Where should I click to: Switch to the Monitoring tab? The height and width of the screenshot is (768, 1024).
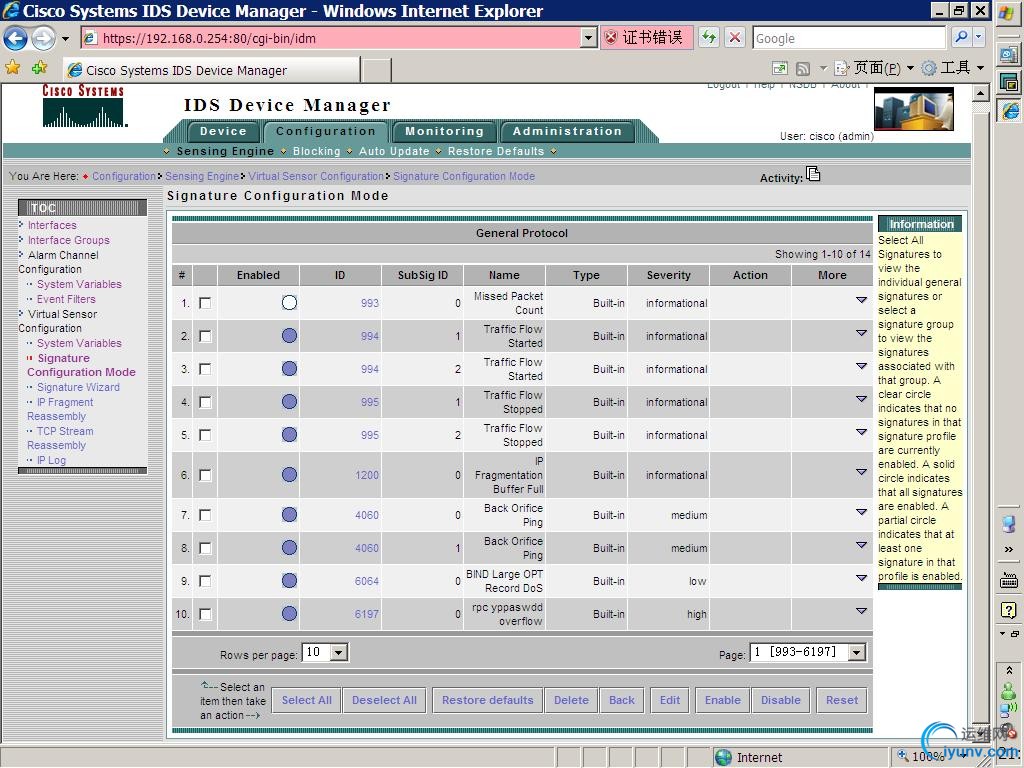444,131
